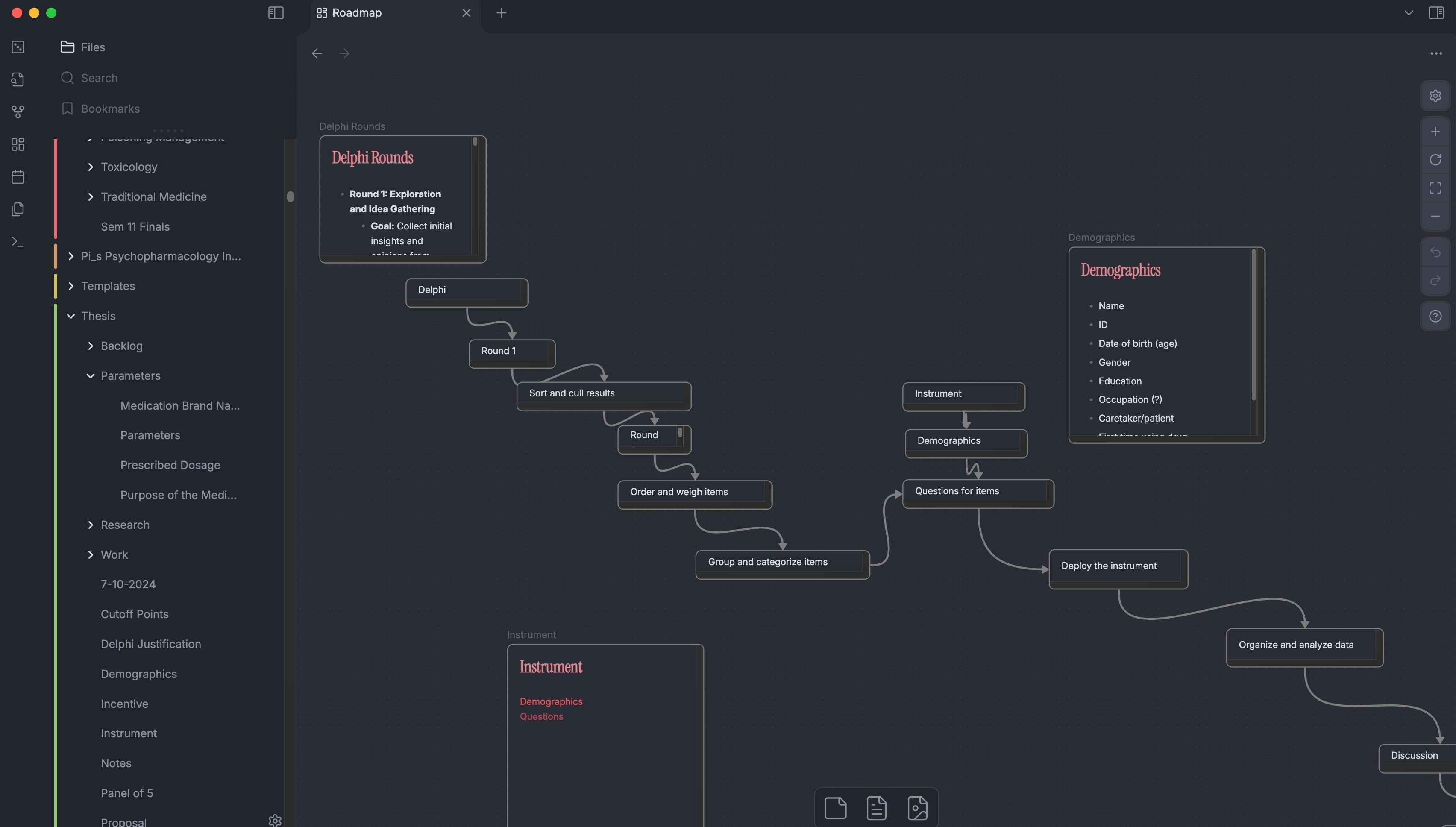The width and height of the screenshot is (1456, 827).
Task: Open the tab list dropdown arrow
Action: pyautogui.click(x=1408, y=12)
